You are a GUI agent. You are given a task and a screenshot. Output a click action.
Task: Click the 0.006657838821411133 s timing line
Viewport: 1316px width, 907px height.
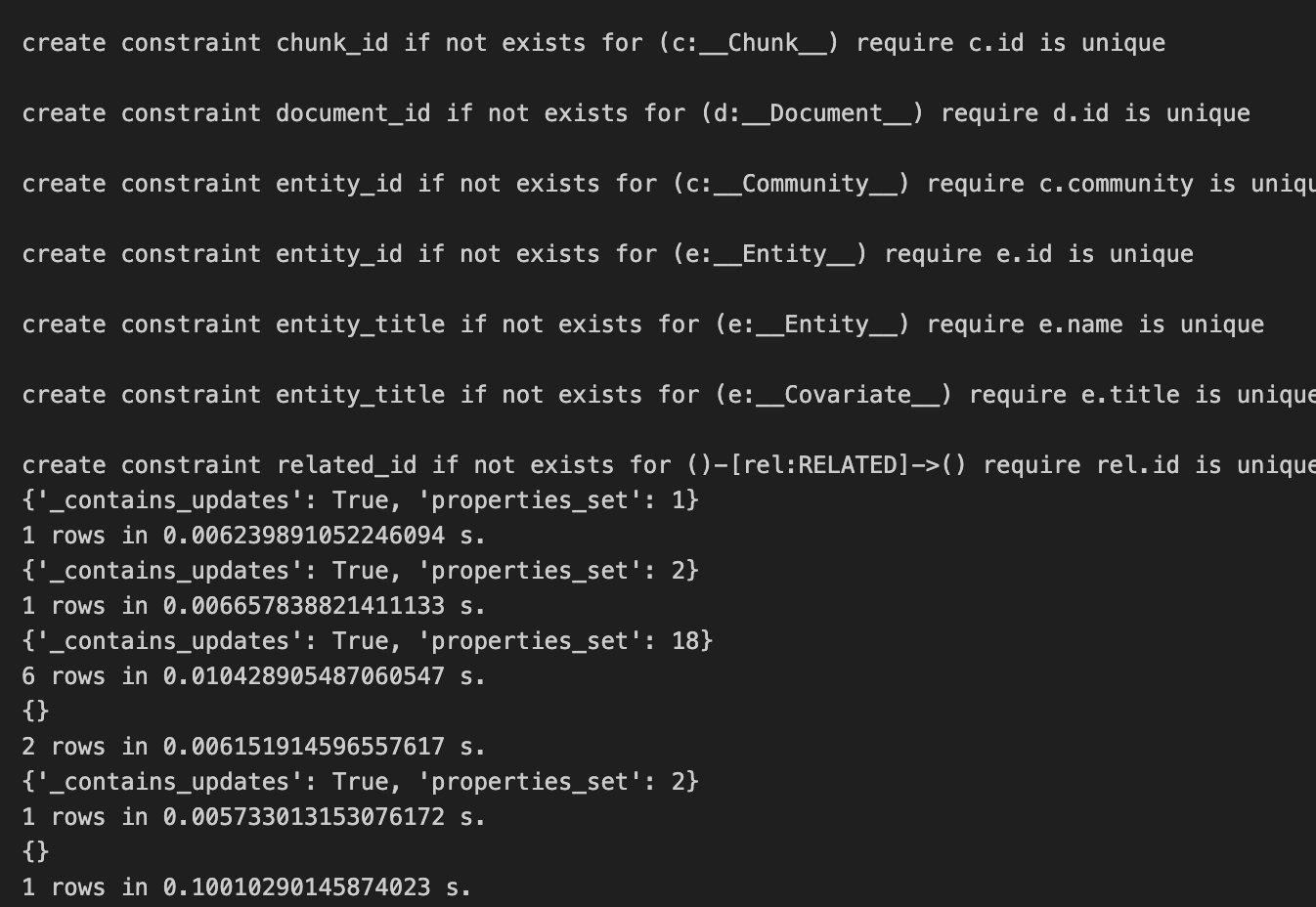pyautogui.click(x=253, y=606)
